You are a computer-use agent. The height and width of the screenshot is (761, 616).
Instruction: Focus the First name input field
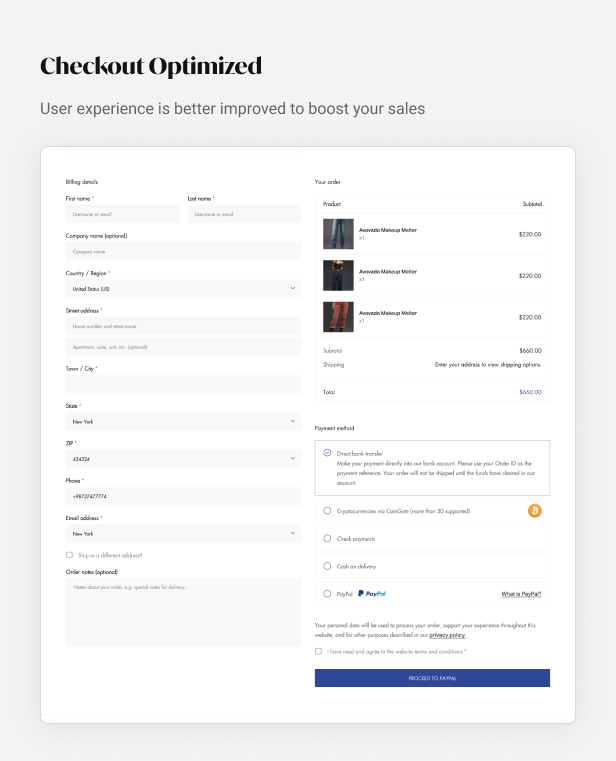tap(122, 214)
